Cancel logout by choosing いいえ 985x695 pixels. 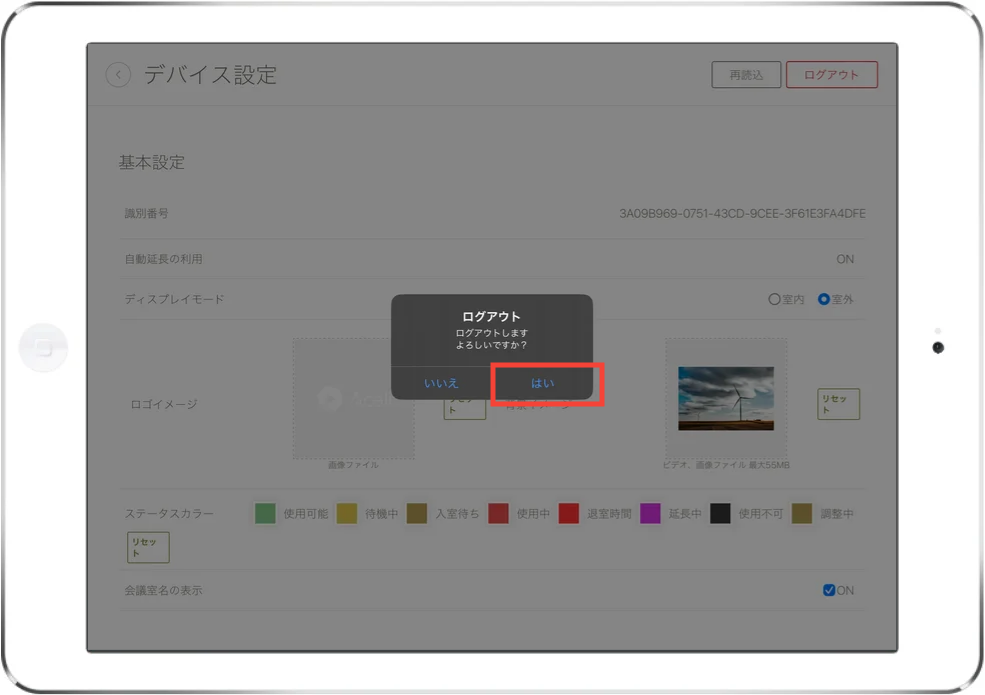[441, 383]
